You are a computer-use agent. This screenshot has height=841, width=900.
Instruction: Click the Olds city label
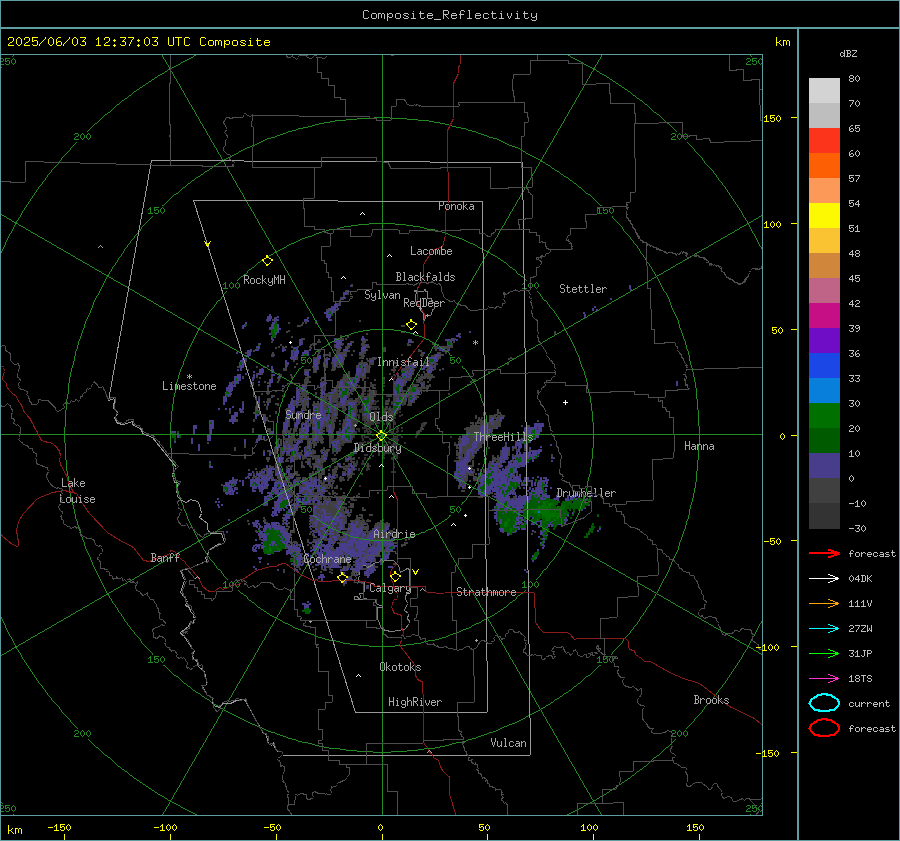click(x=381, y=417)
